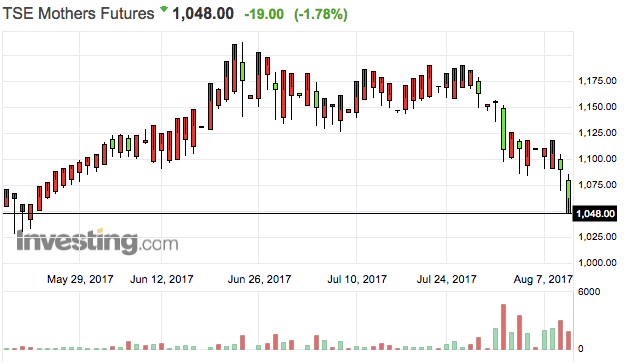
Task: Click the green down-arrow indicator near title
Action: point(164,9)
